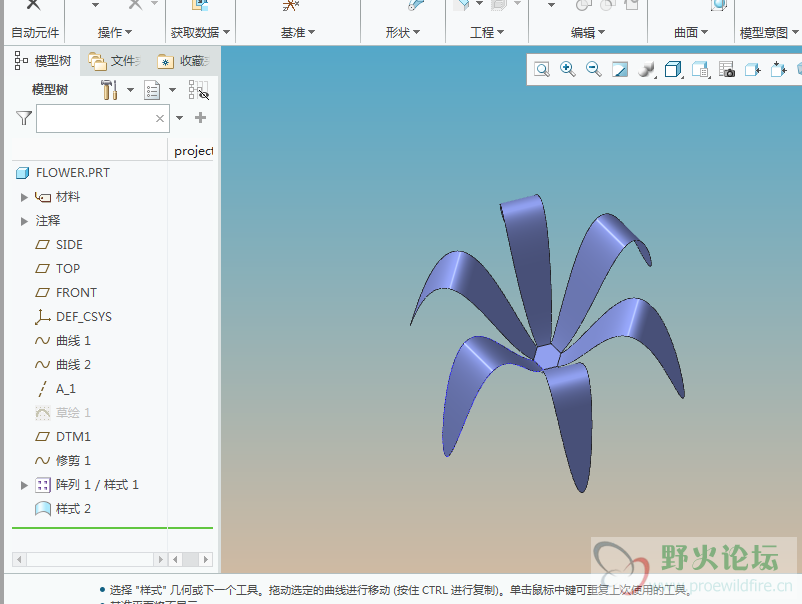The image size is (802, 604).
Task: Click the plus add filter button
Action: pyautogui.click(x=200, y=118)
